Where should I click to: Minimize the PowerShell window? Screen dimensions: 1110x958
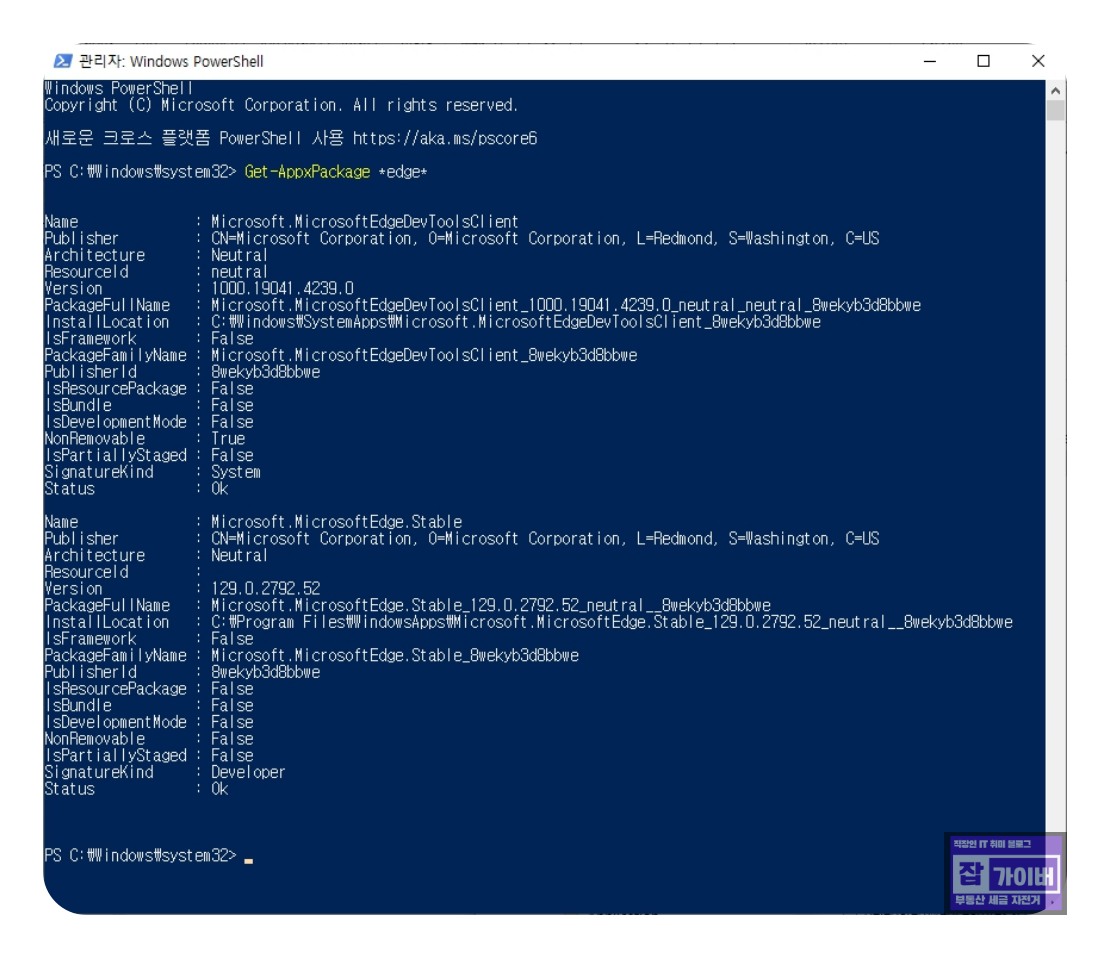(x=929, y=62)
